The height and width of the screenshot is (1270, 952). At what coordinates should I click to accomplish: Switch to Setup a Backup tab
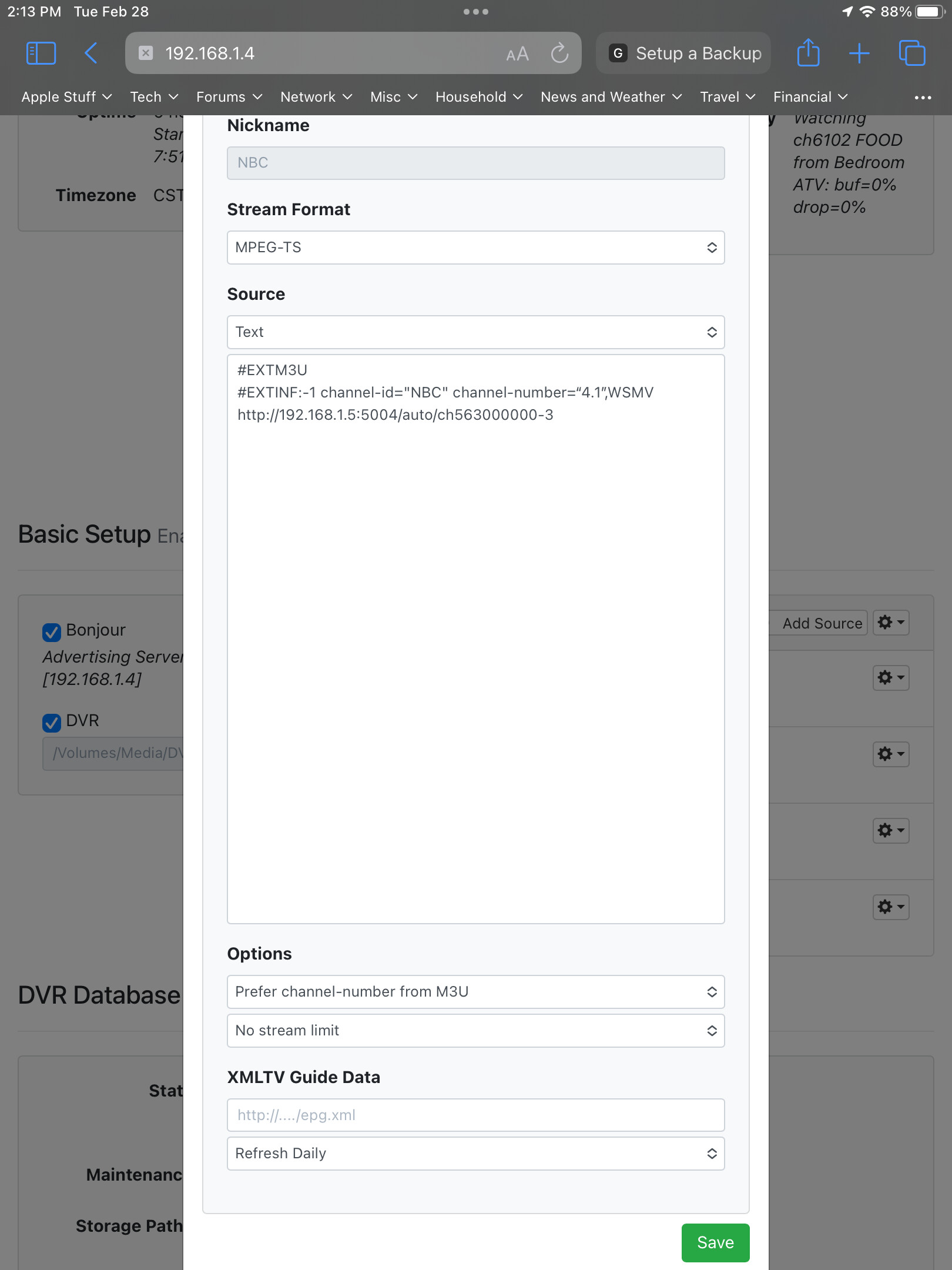pos(684,54)
